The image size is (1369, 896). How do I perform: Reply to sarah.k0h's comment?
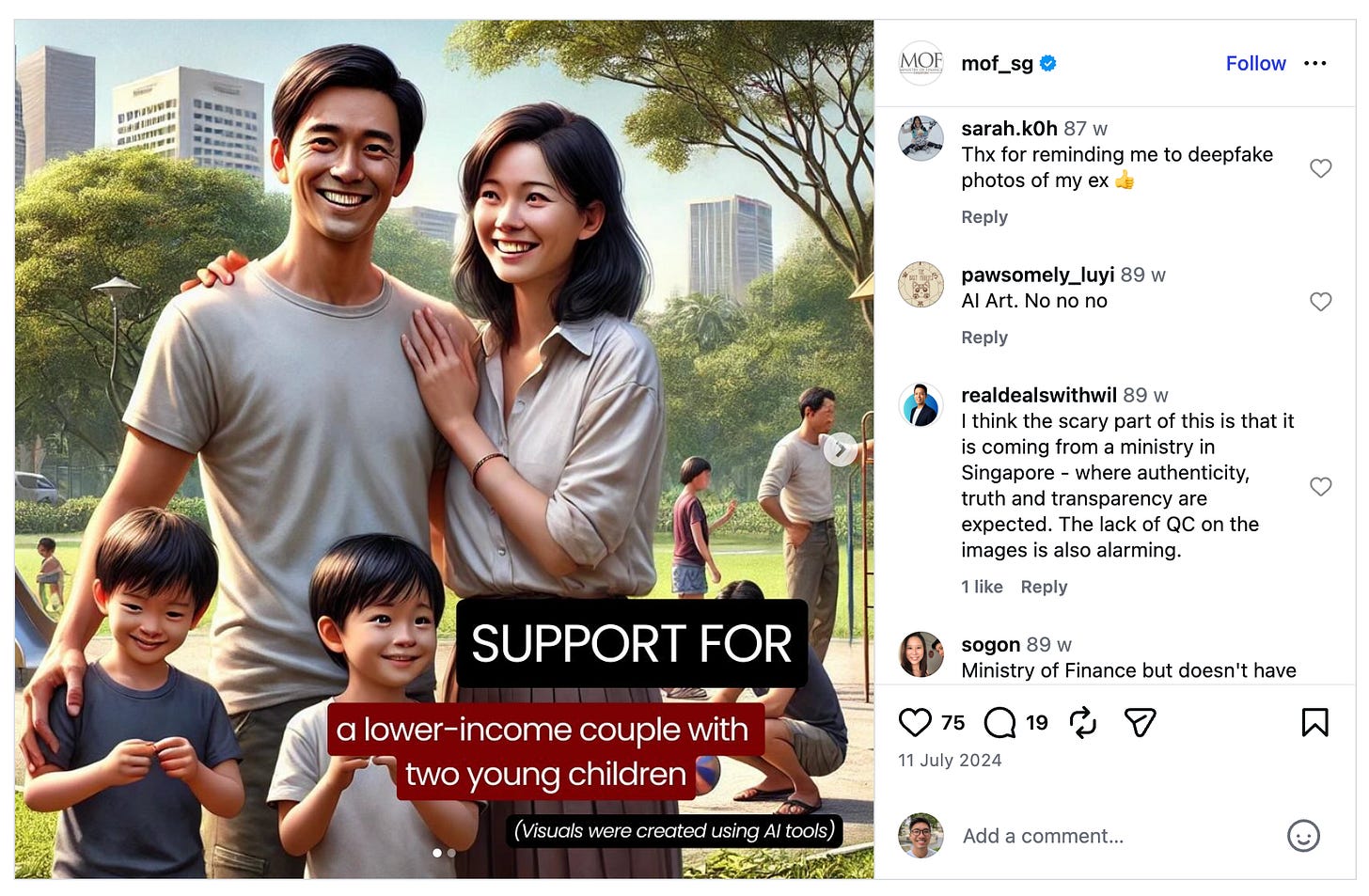point(984,217)
